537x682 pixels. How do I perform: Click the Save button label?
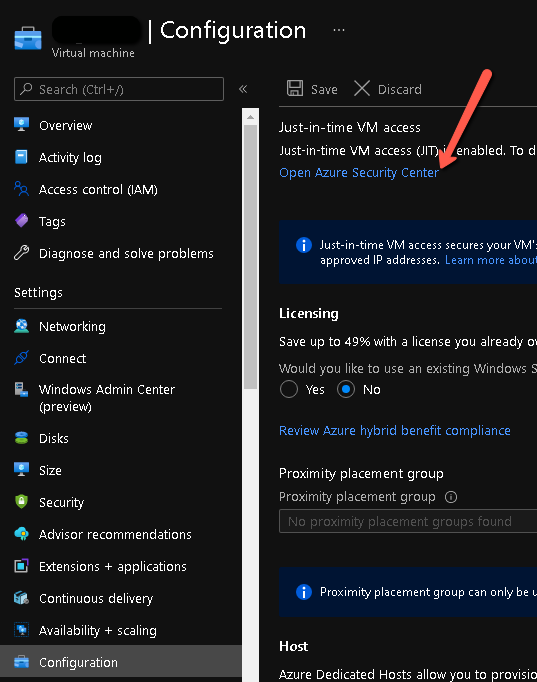[324, 89]
